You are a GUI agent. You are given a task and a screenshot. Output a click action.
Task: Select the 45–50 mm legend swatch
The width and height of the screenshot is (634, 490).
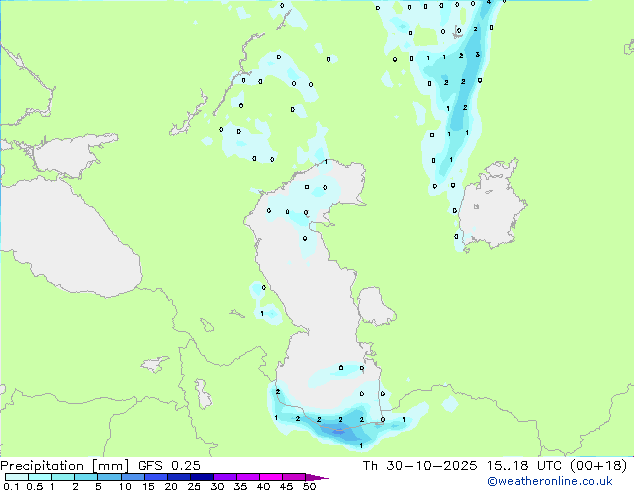pos(294,477)
